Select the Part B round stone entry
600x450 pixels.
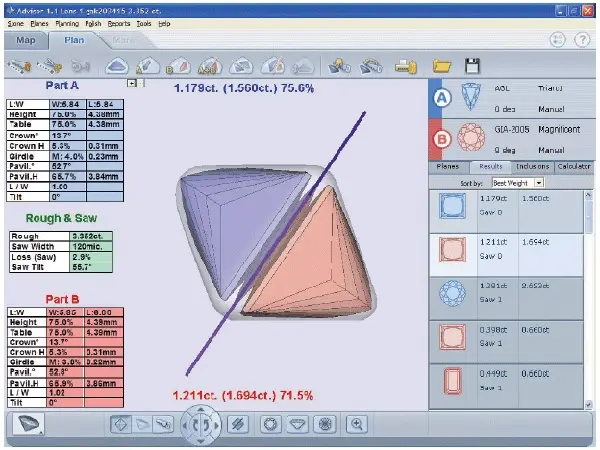[512, 139]
